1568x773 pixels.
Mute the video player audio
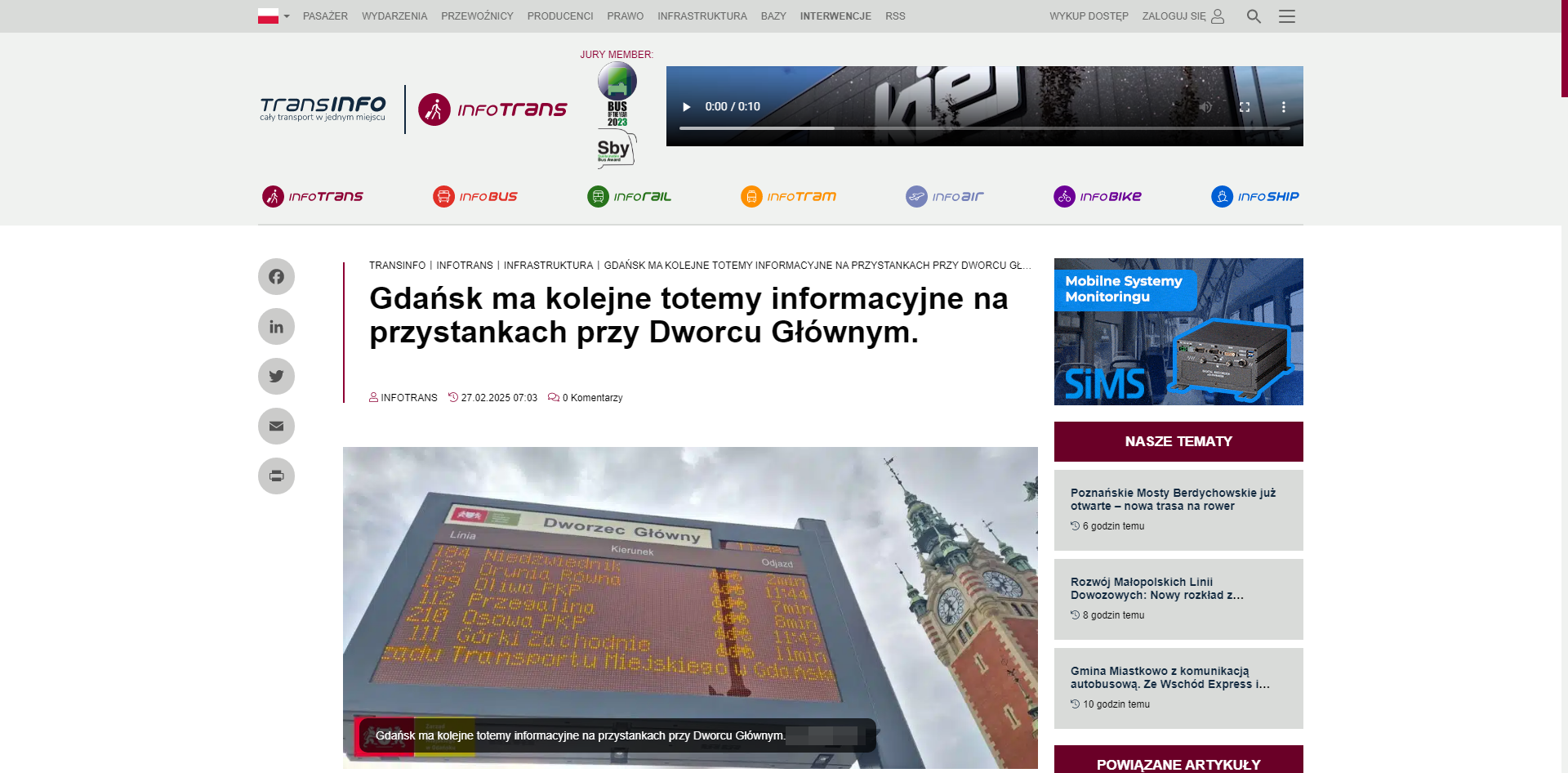pos(1205,107)
